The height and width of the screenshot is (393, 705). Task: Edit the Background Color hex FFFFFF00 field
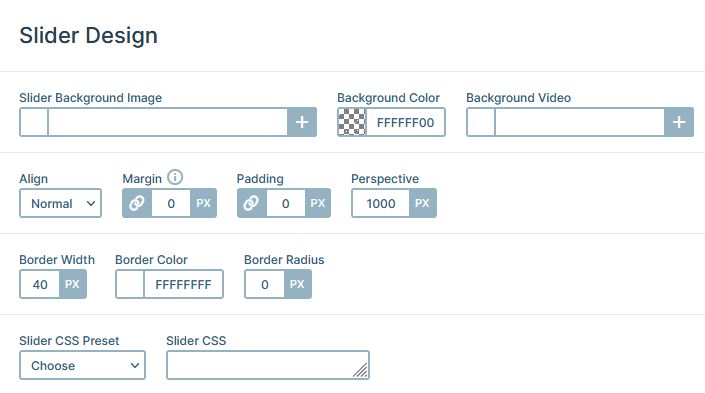tap(406, 122)
